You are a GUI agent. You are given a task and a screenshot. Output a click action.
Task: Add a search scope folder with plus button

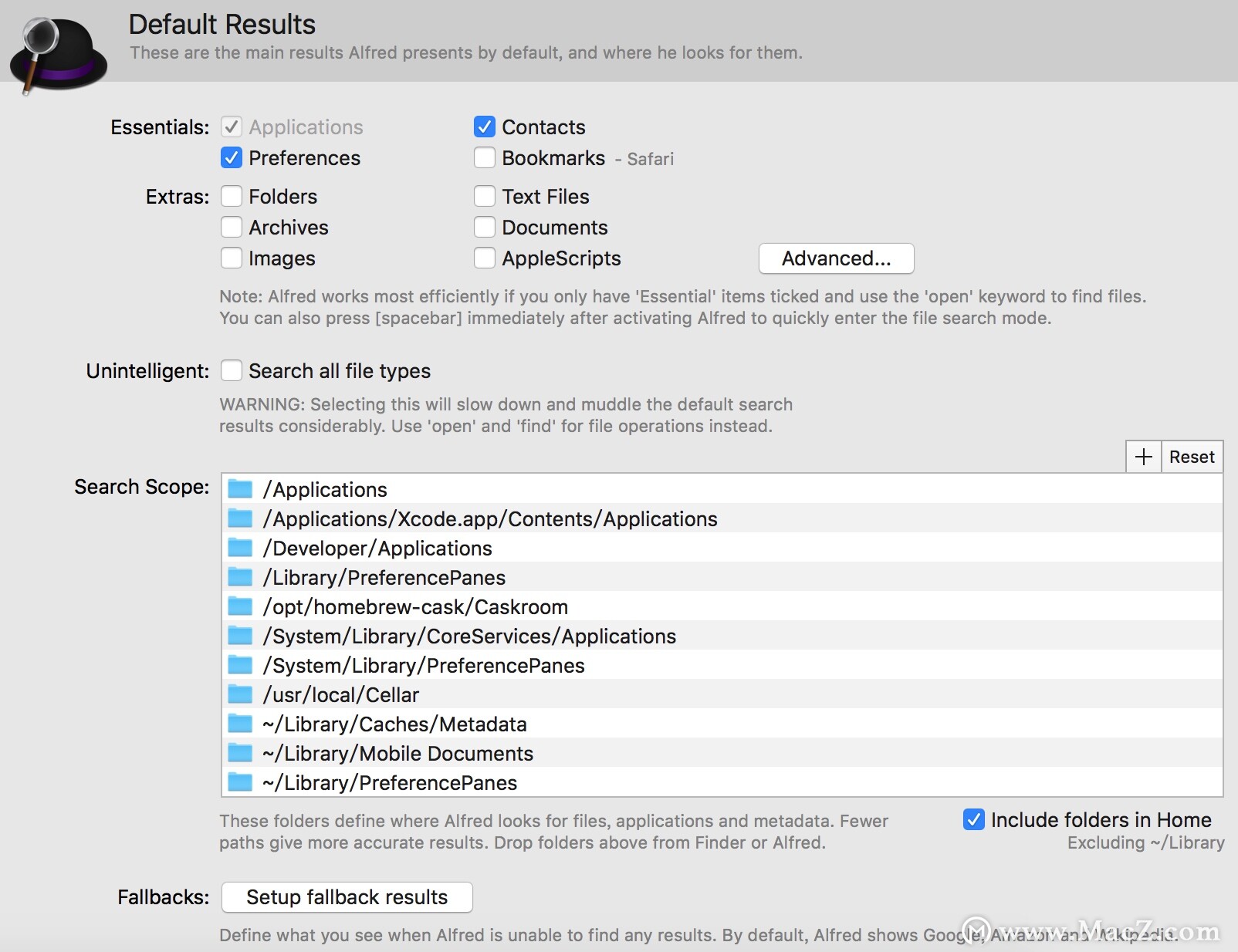click(1144, 457)
